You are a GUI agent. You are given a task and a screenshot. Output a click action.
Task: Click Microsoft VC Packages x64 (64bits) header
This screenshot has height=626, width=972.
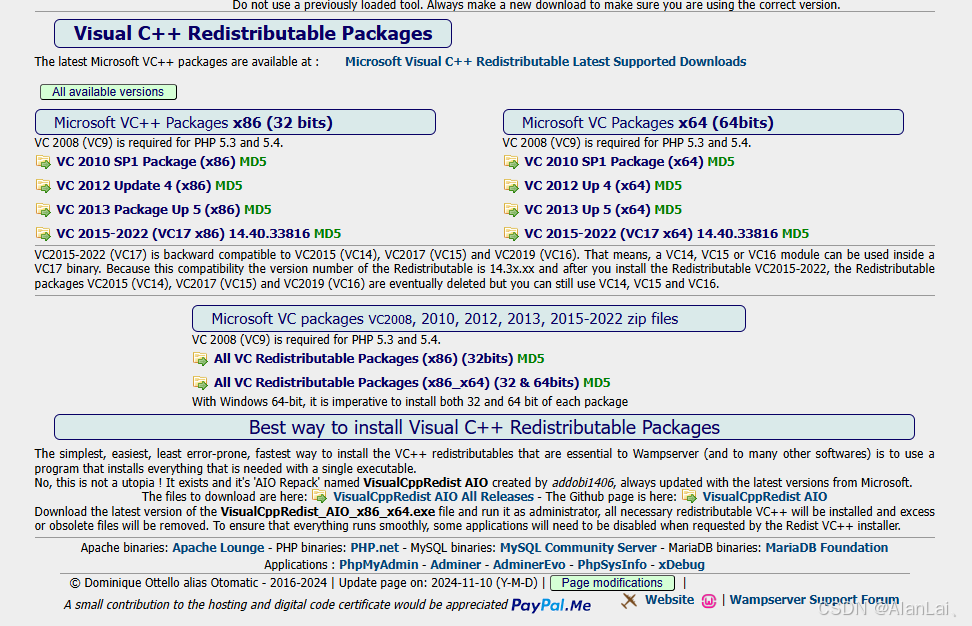point(703,122)
